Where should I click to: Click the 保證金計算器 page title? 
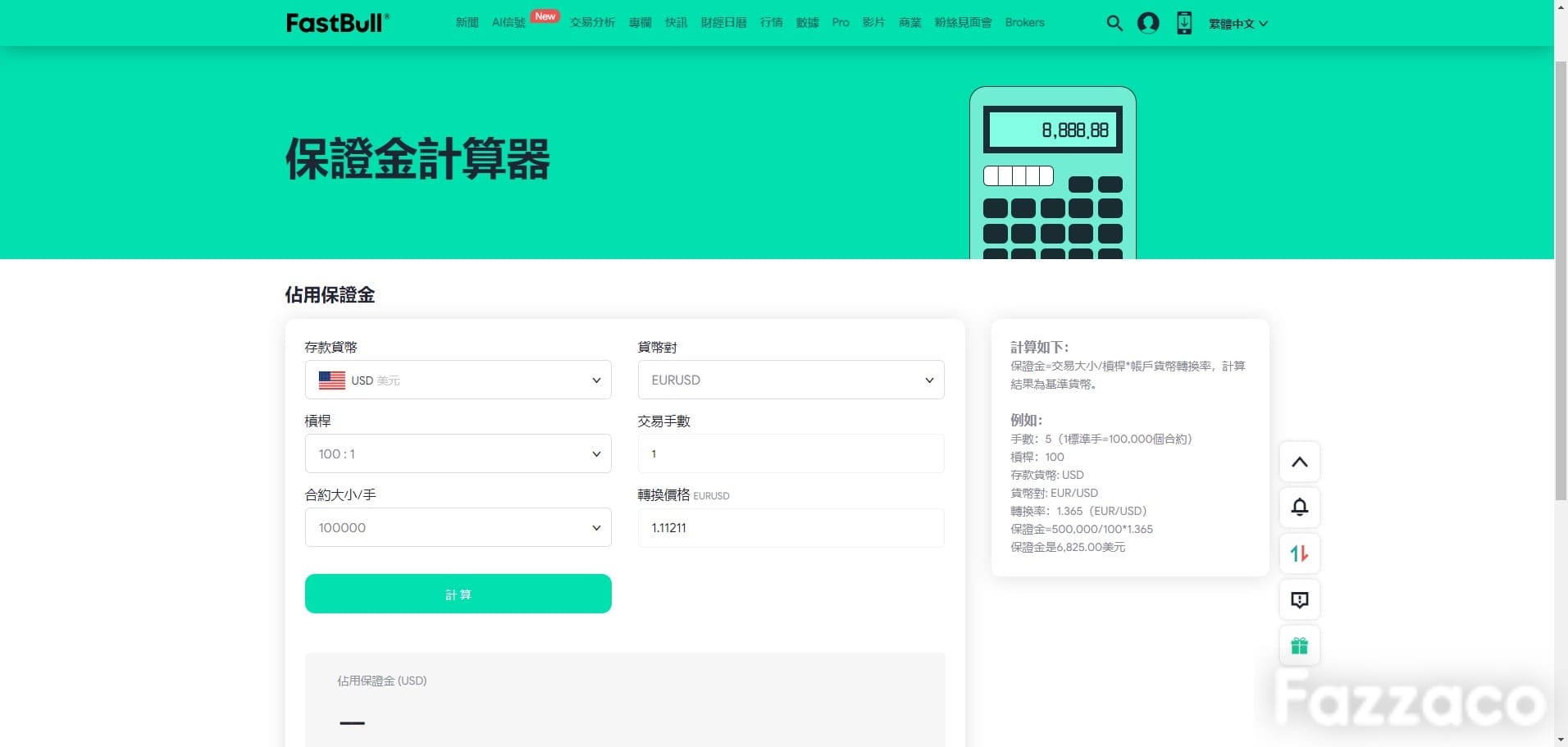417,158
